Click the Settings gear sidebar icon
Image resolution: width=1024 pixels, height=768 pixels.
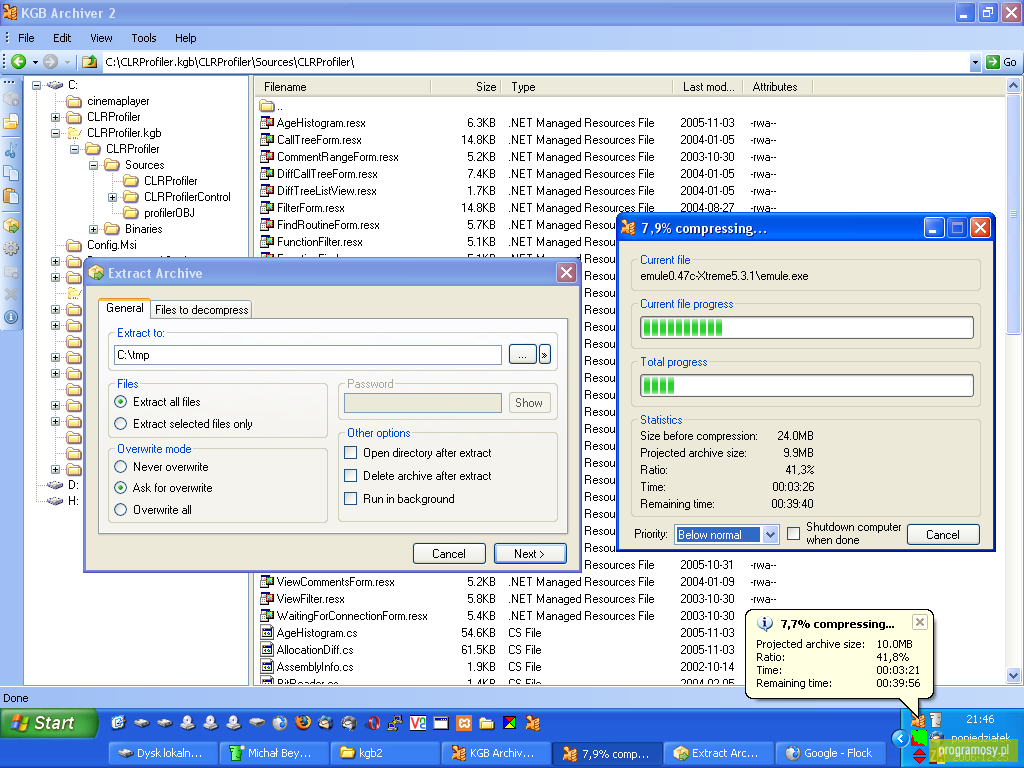(11, 249)
